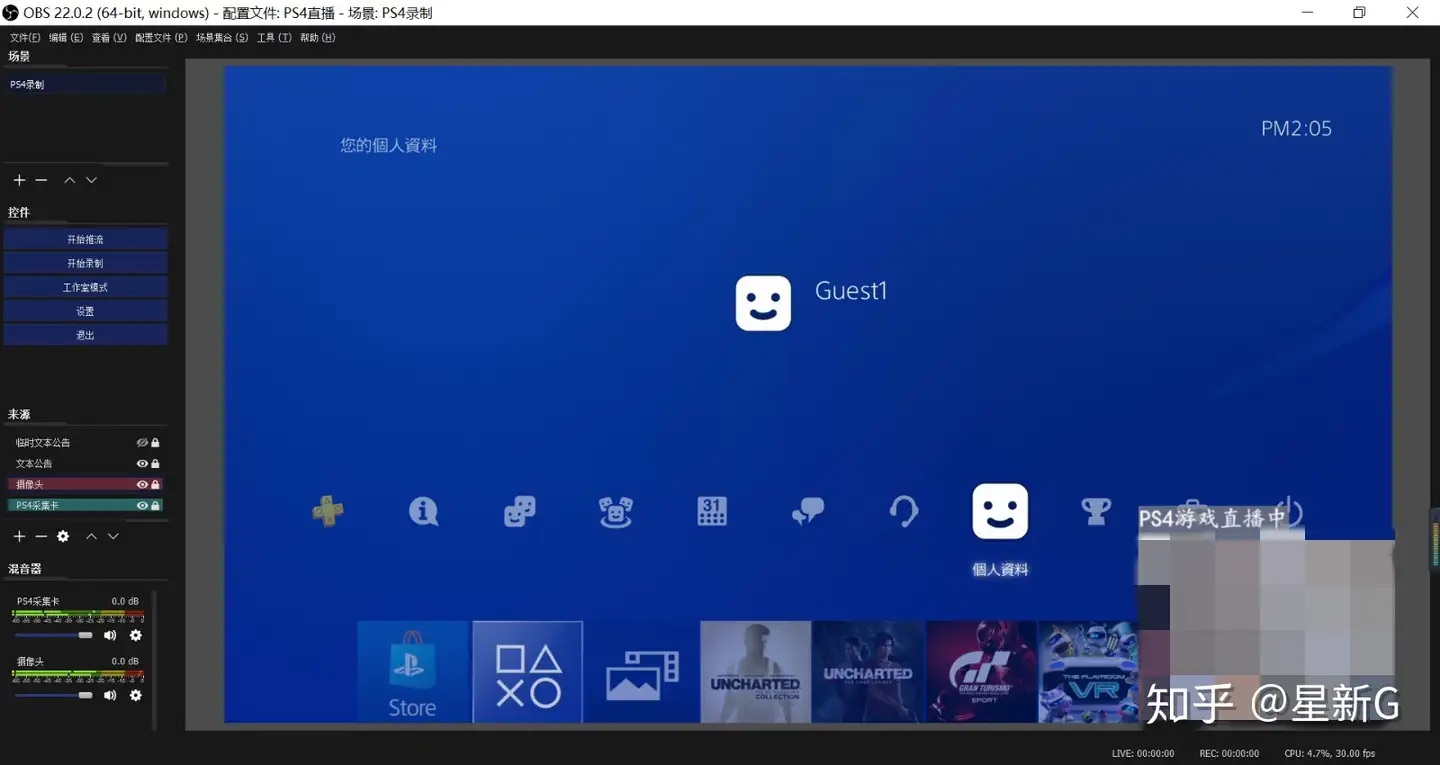This screenshot has height=765, width=1440.
Task: Select 摄像头 source row
Action: coord(85,484)
